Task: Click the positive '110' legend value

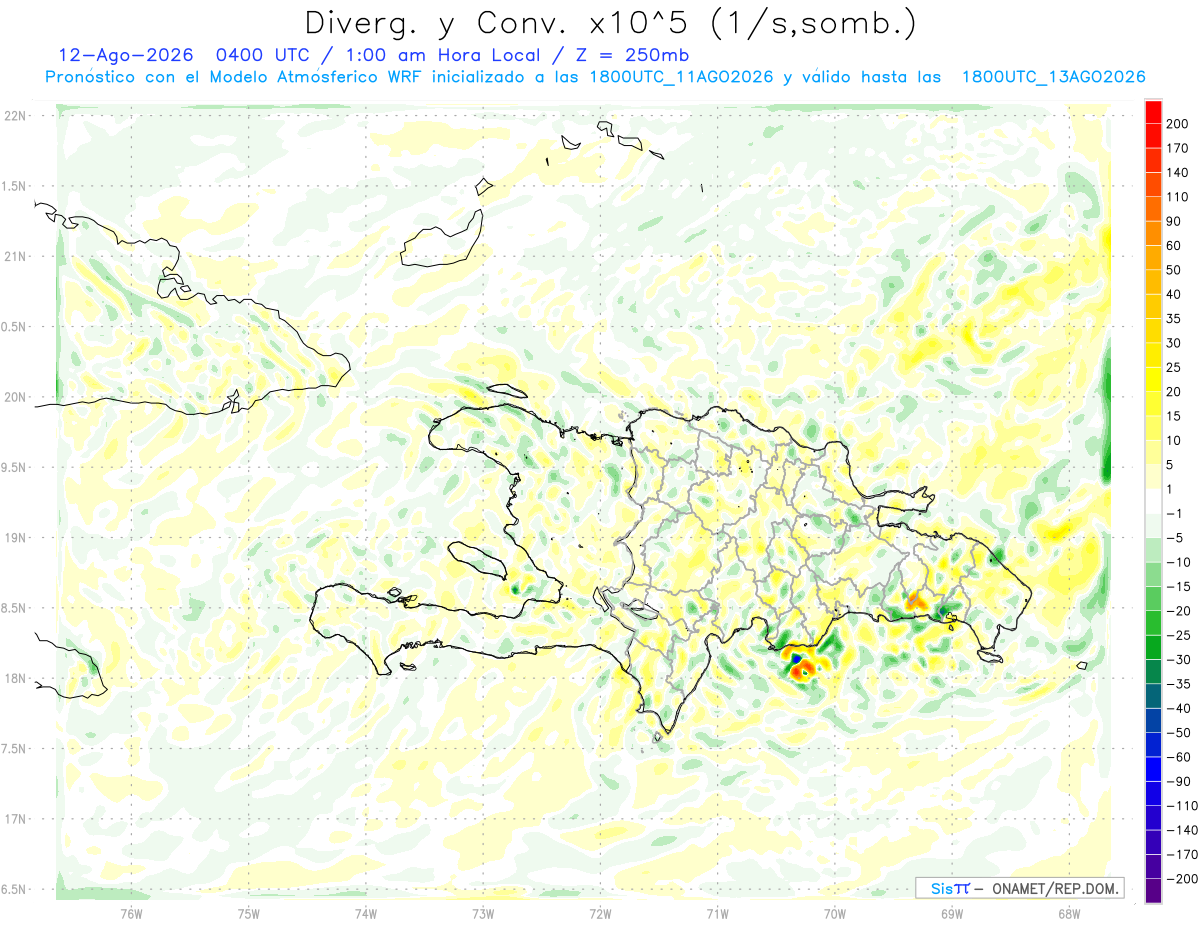Action: pos(1177,196)
